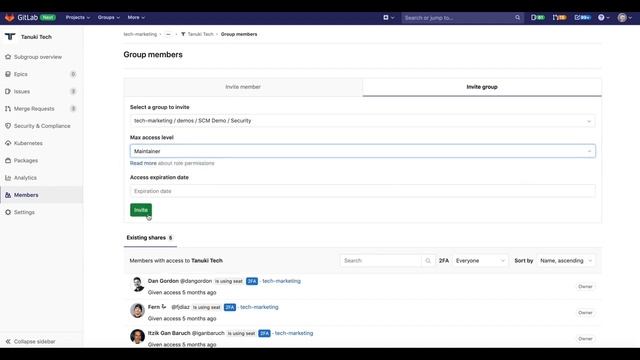Click the Owner label in Fern's row
Image resolution: width=640 pixels, height=360 pixels.
(x=585, y=313)
